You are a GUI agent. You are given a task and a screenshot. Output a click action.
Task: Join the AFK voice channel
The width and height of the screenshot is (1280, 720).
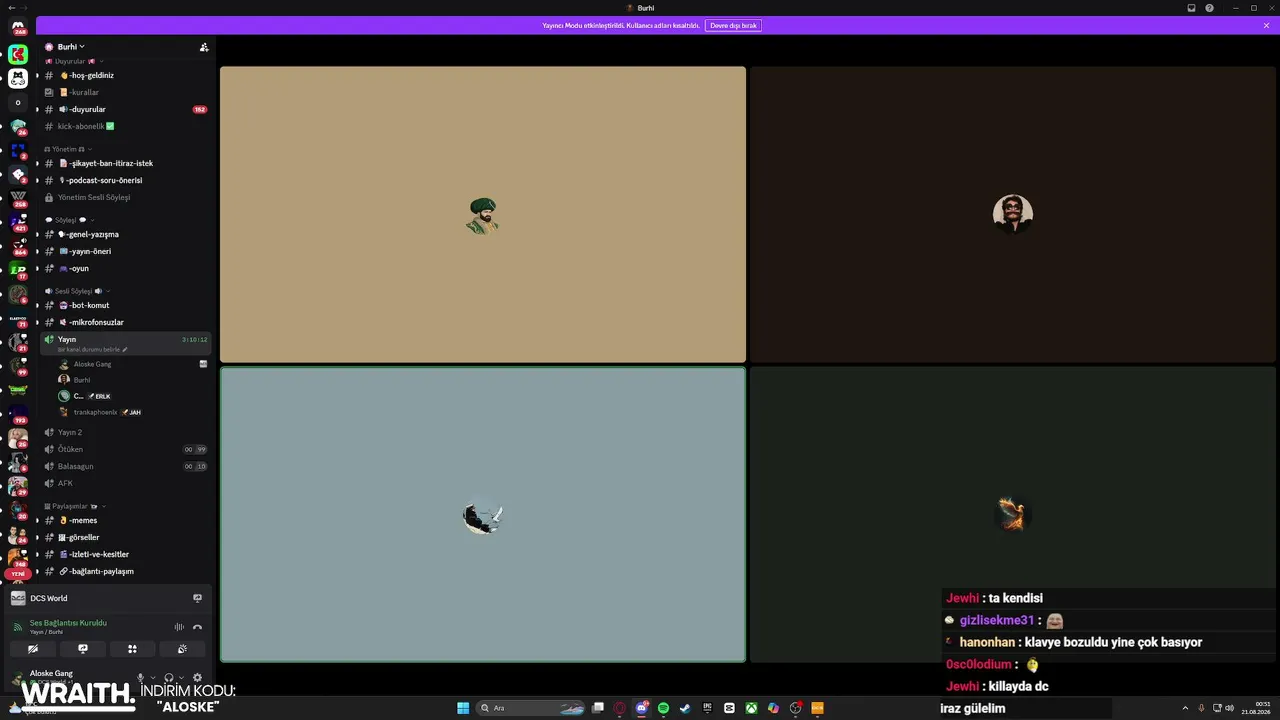click(x=125, y=483)
